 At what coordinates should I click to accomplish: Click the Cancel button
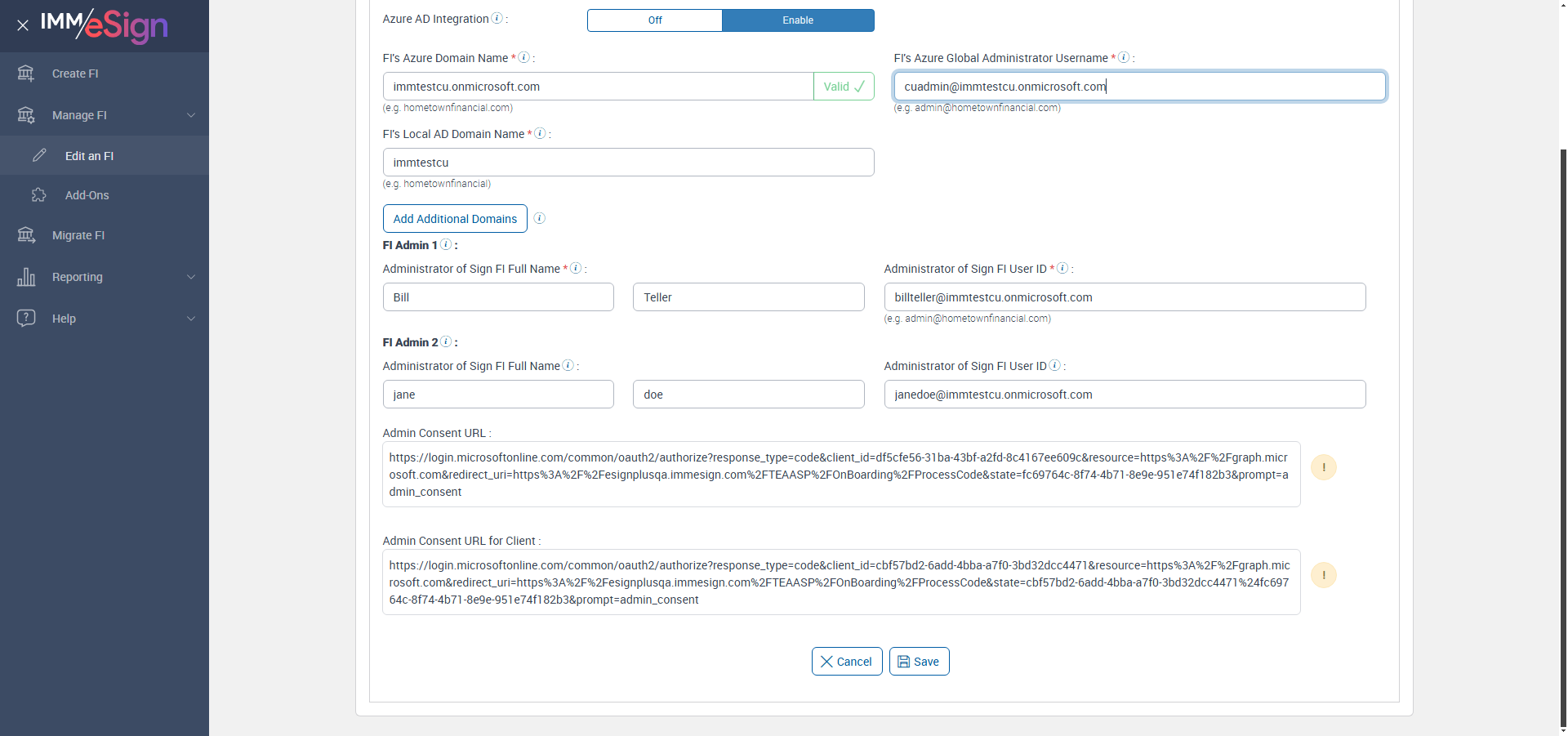tap(846, 662)
